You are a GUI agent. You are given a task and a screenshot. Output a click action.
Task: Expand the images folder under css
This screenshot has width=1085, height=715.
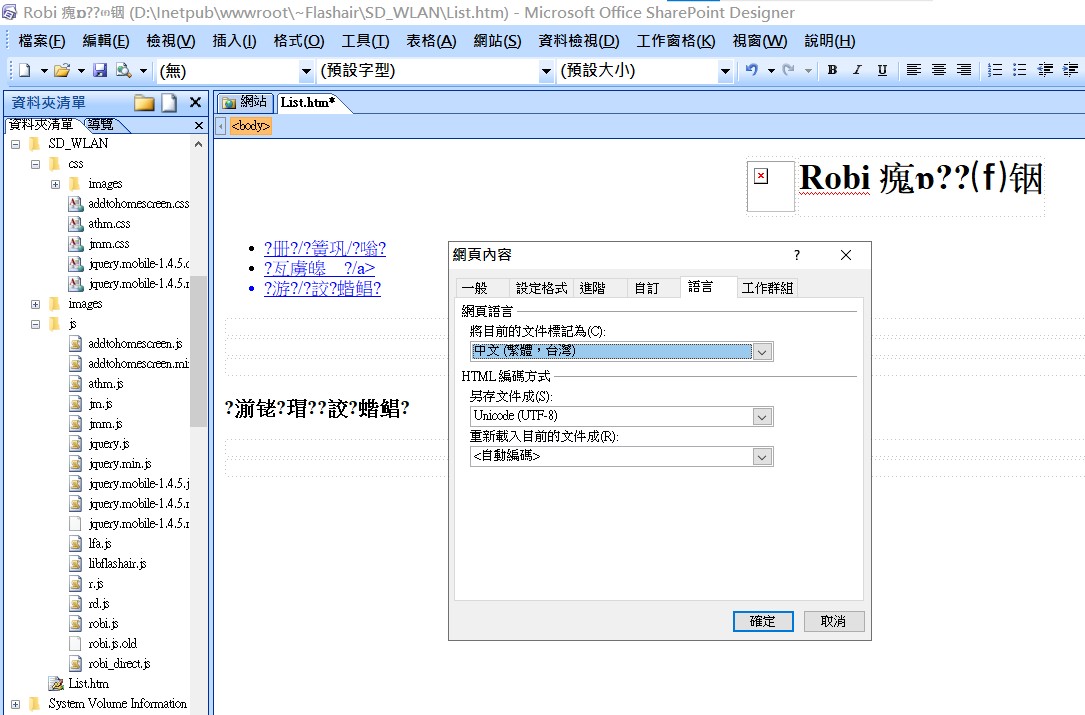(x=55, y=184)
